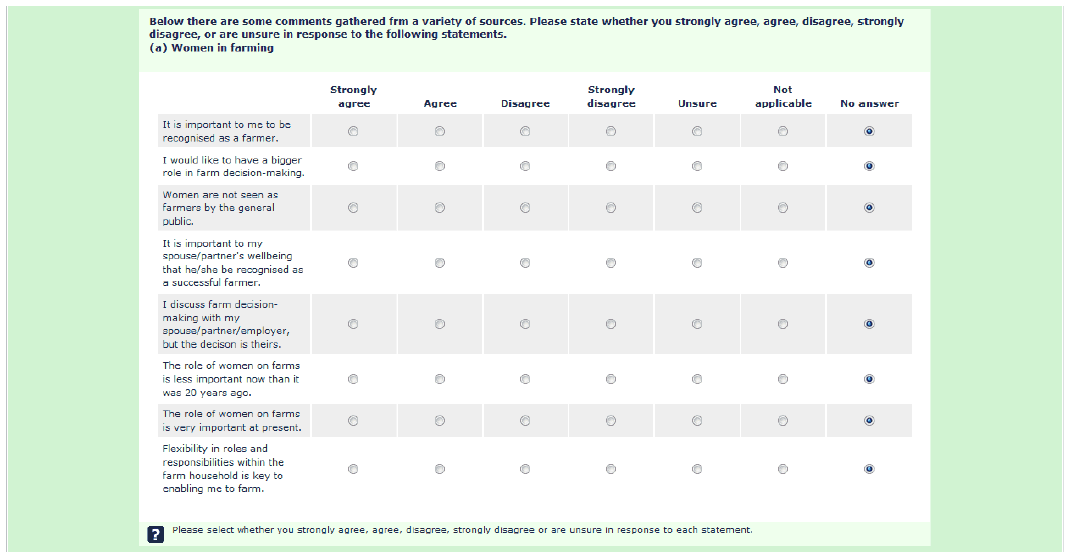Select No answer for recognised as a farmer
This screenshot has height=558, width=1072.
pyautogui.click(x=869, y=131)
